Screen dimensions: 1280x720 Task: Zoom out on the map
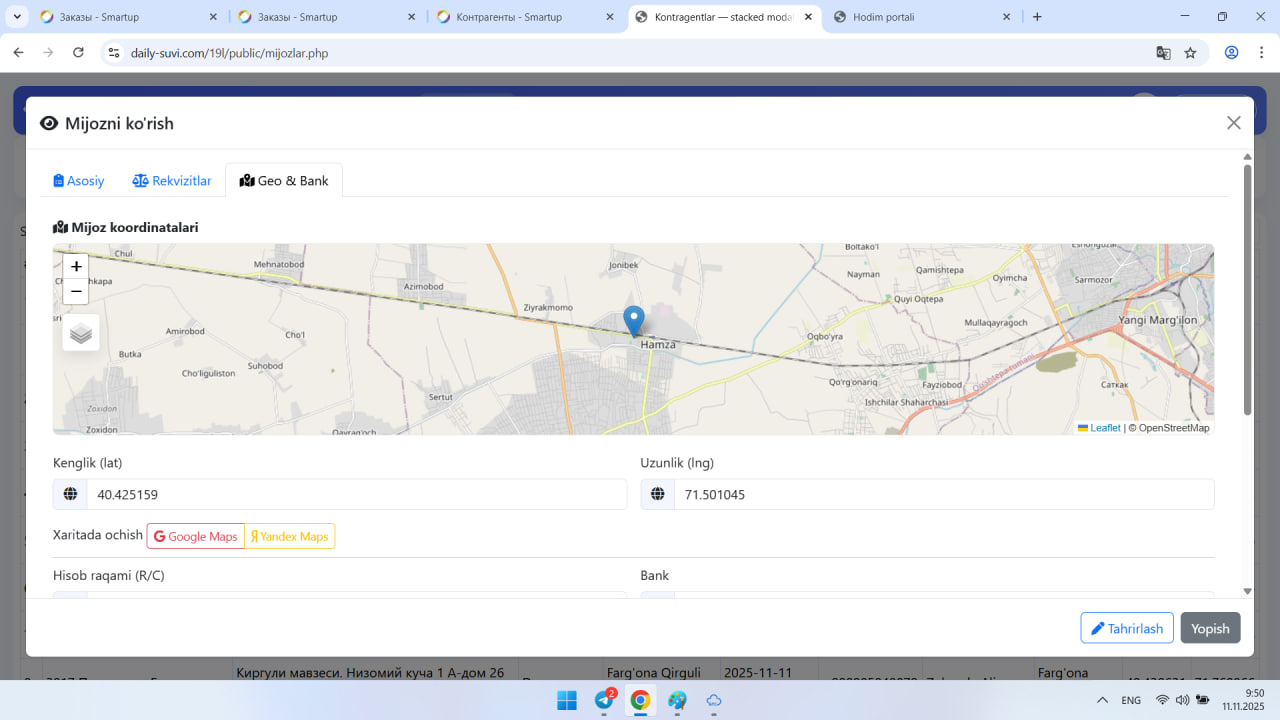click(76, 291)
